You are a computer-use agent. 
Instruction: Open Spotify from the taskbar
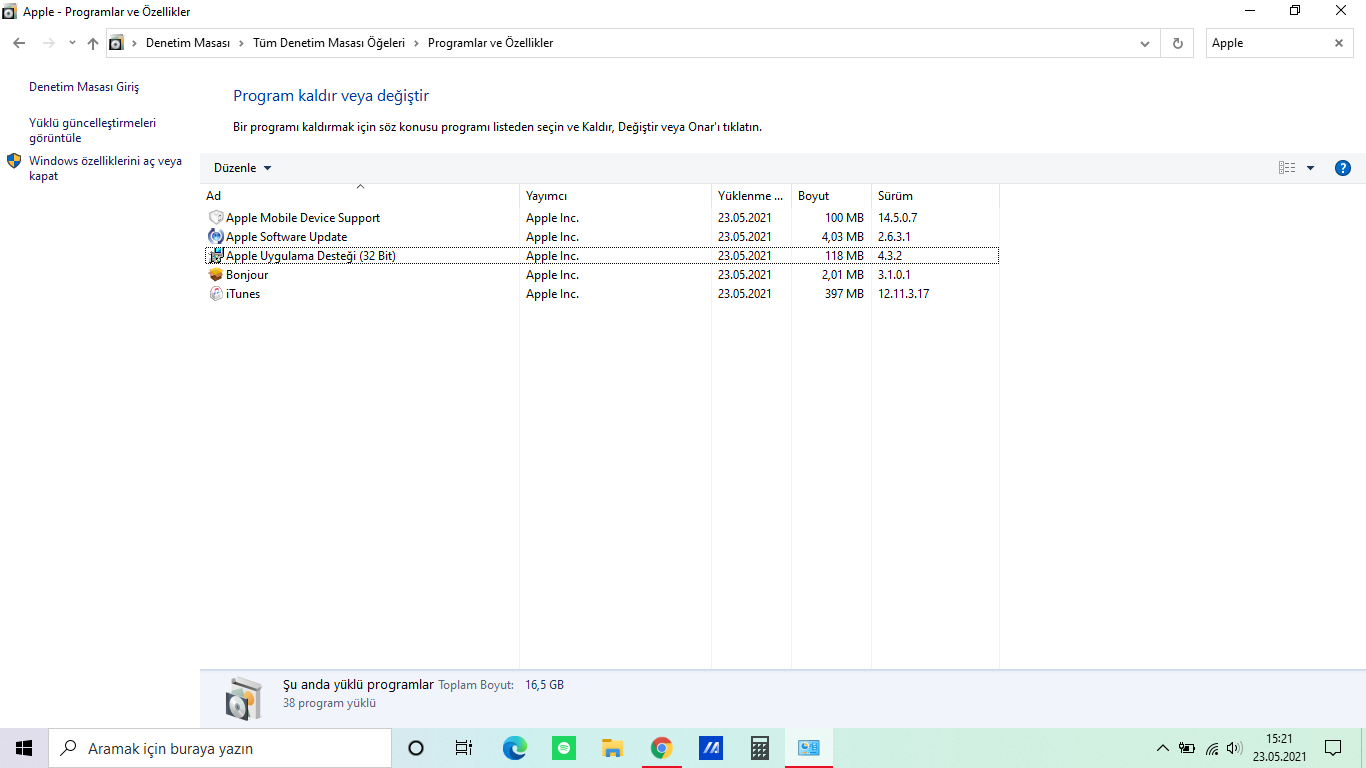(x=563, y=748)
